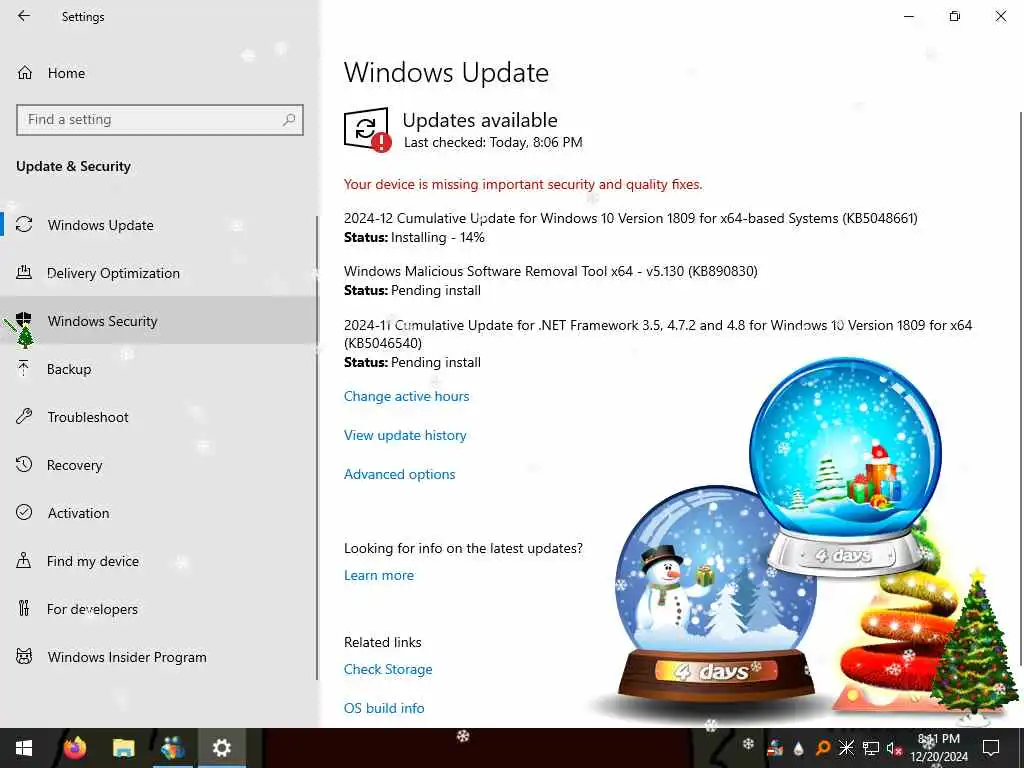
Task: Click the Find a setting search box
Action: click(160, 120)
